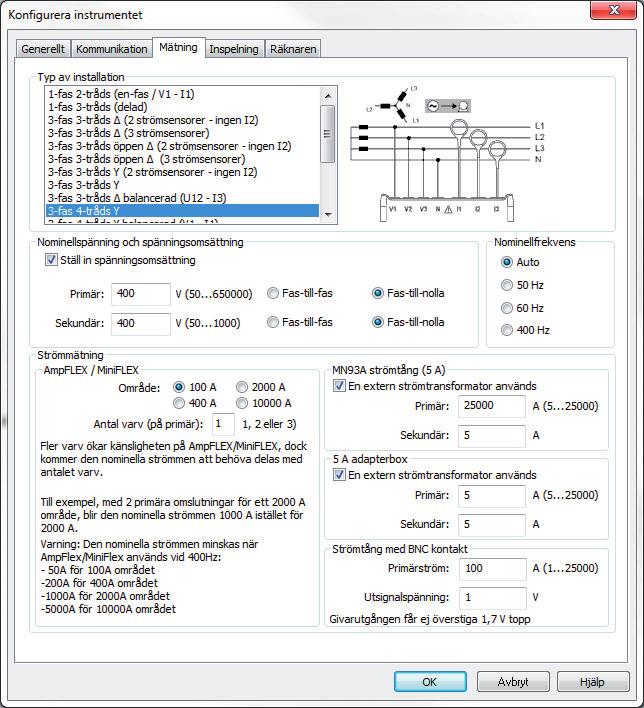644x708 pixels.
Task: Confirm settings with OK button
Action: (x=430, y=681)
